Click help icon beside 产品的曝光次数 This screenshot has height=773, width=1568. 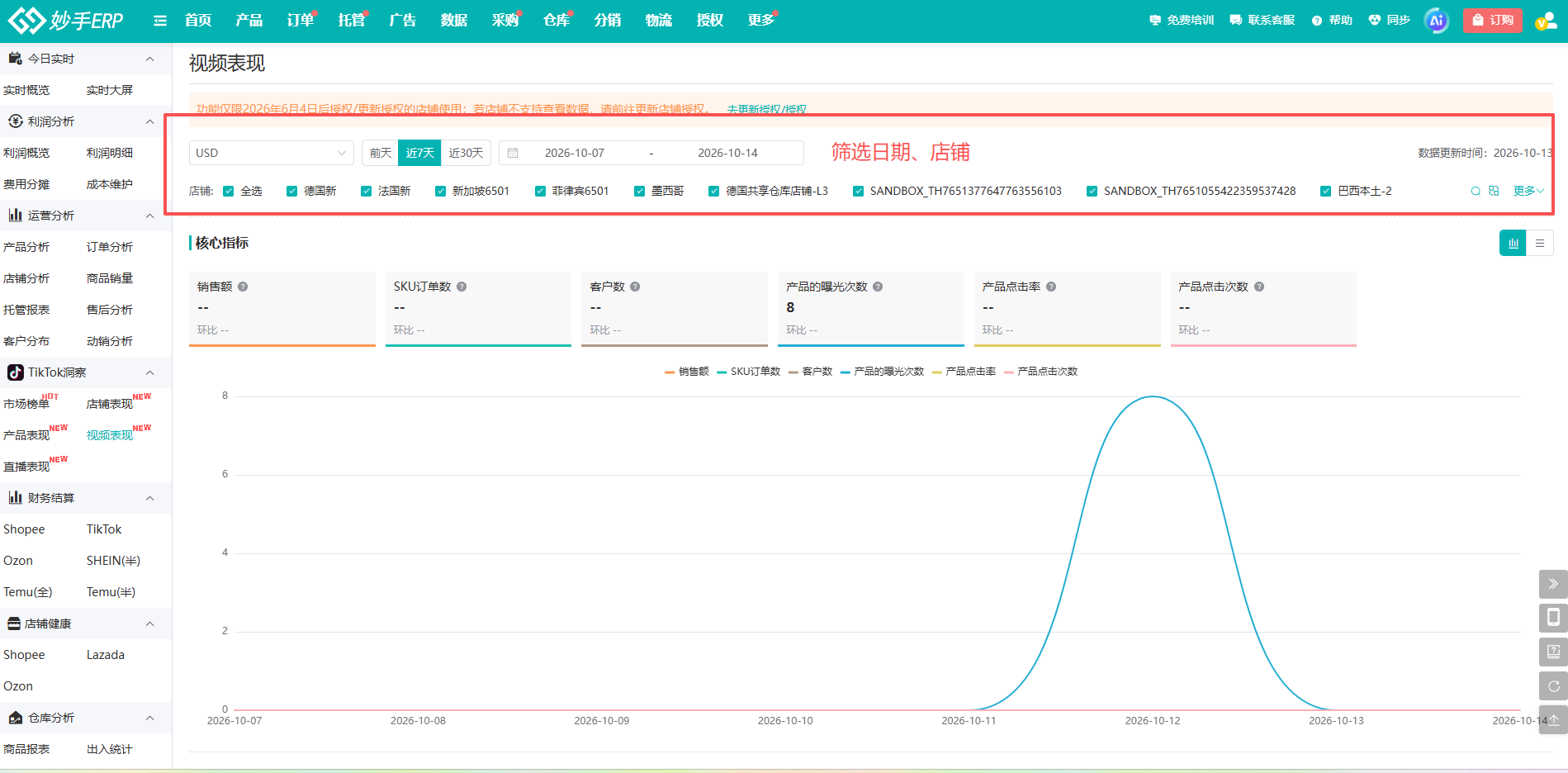pyautogui.click(x=878, y=287)
